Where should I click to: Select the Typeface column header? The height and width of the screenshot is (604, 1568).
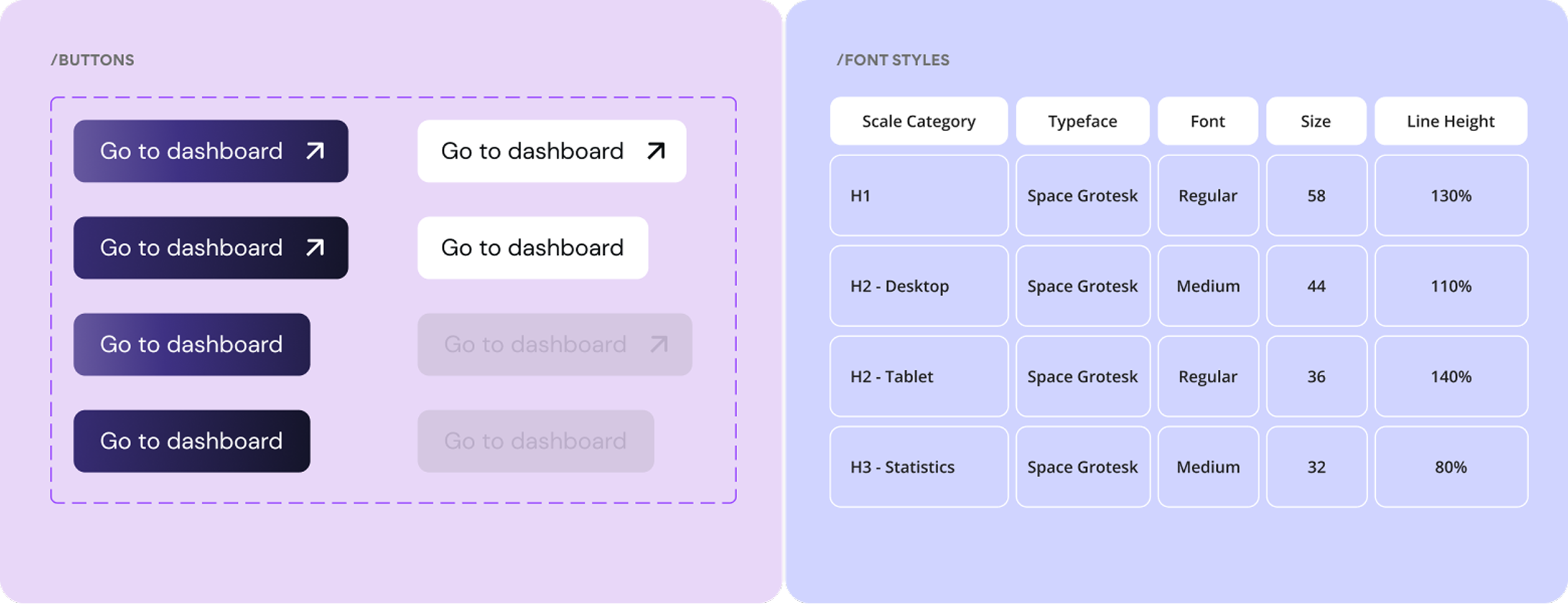click(1082, 121)
